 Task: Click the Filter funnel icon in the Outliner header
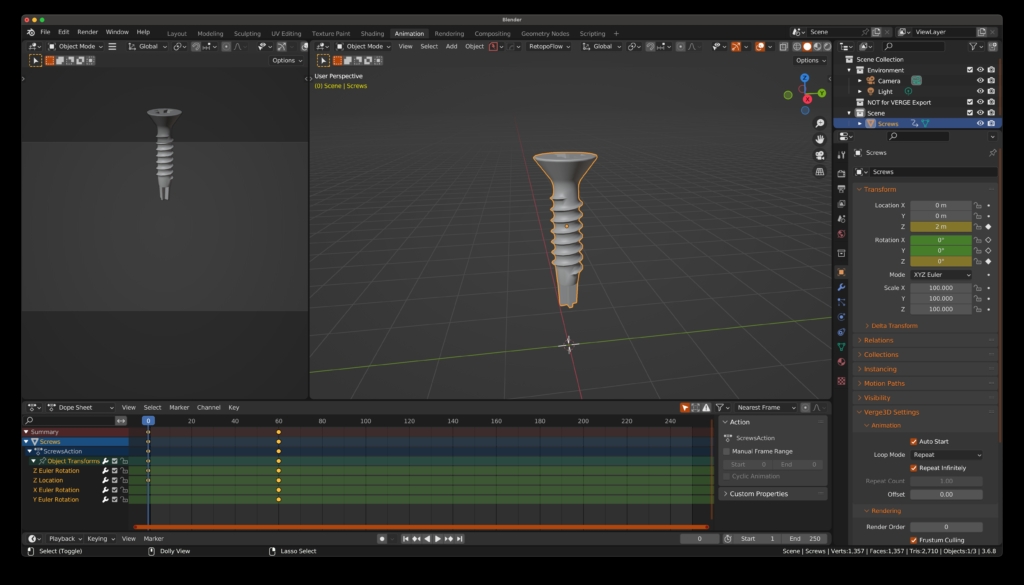click(x=973, y=47)
